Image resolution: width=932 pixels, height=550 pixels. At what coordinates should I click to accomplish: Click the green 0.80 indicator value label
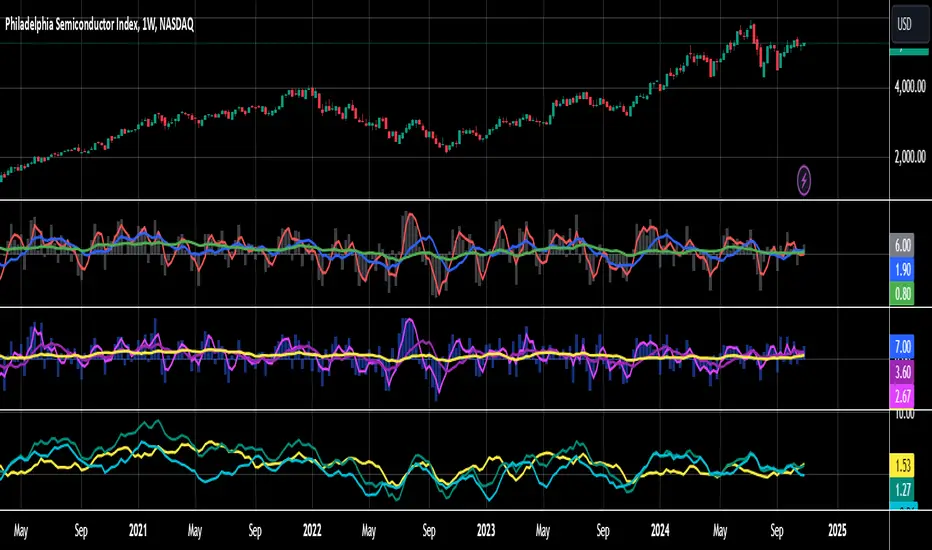tap(902, 294)
